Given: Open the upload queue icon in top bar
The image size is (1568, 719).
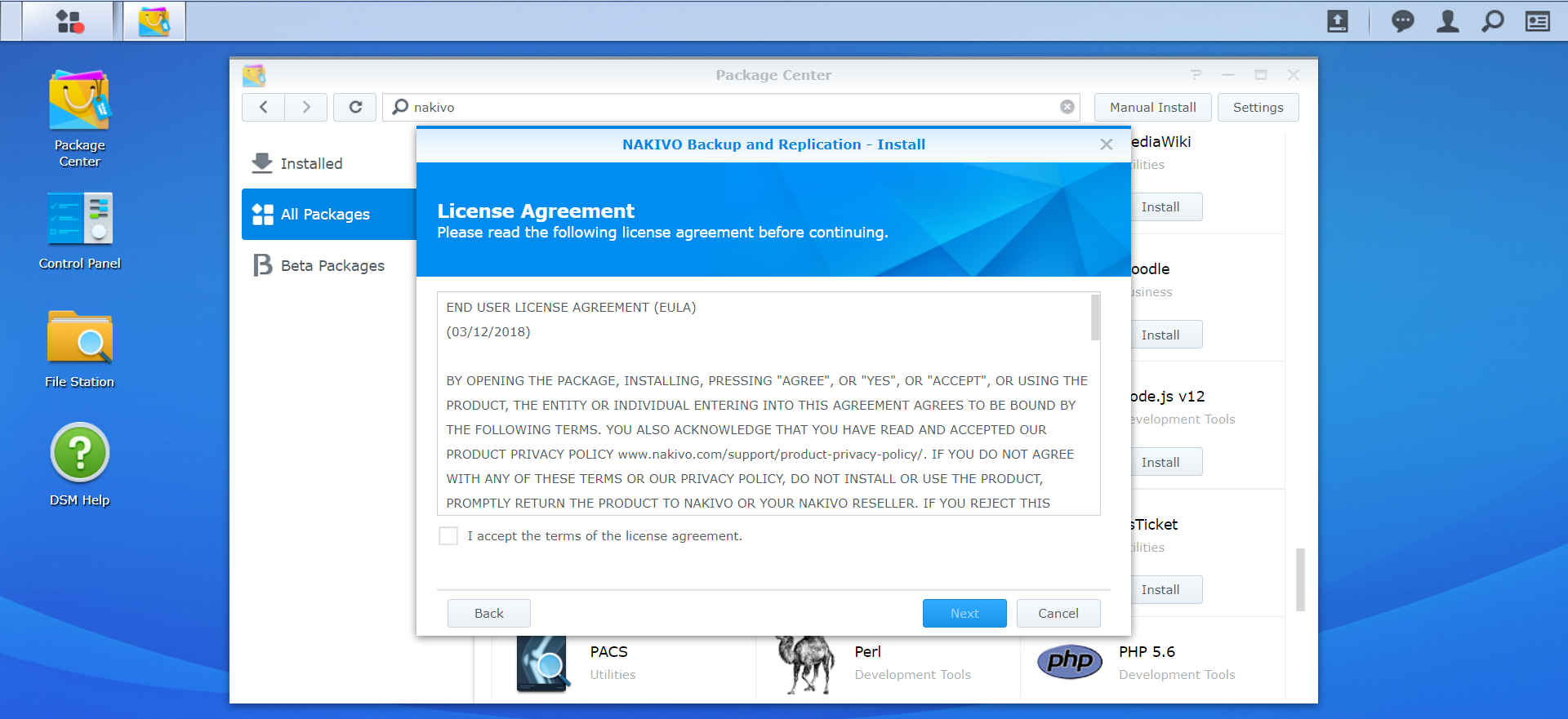Looking at the screenshot, I should pyautogui.click(x=1337, y=21).
